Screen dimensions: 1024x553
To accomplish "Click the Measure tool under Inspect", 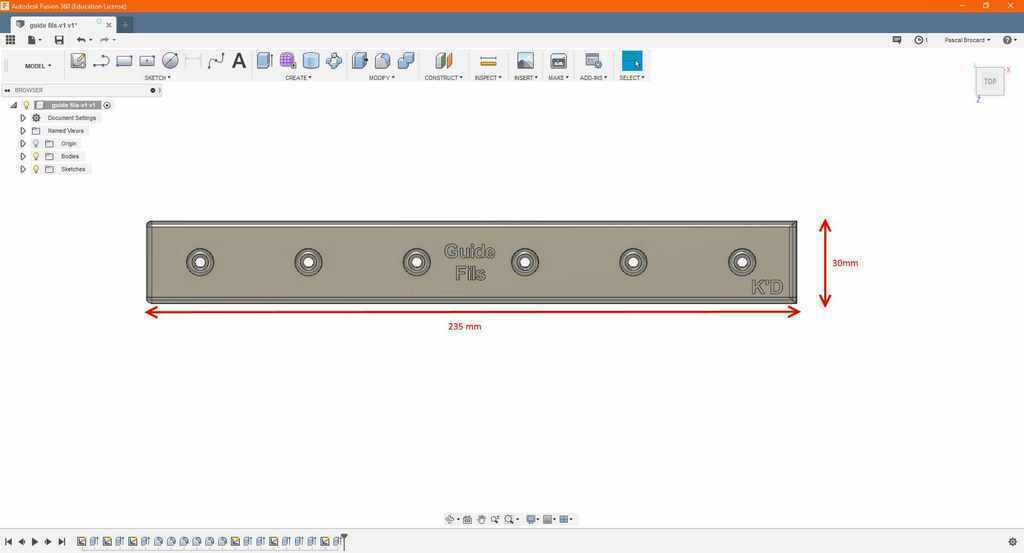I will (x=488, y=61).
